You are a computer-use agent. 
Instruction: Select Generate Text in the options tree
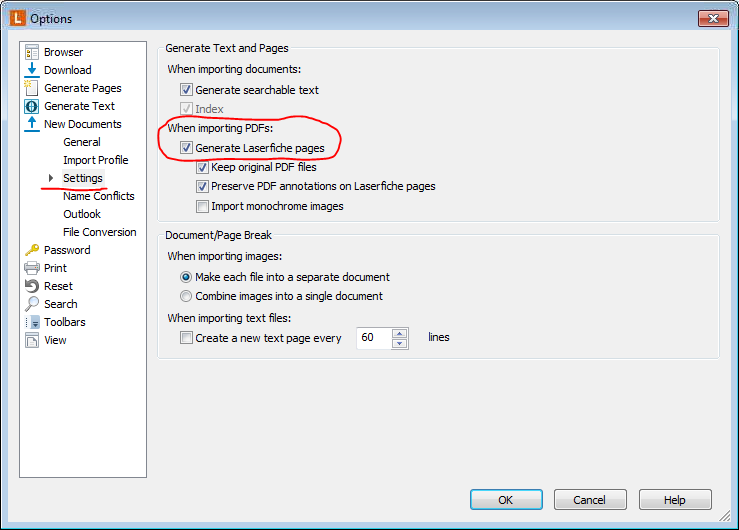click(x=79, y=106)
